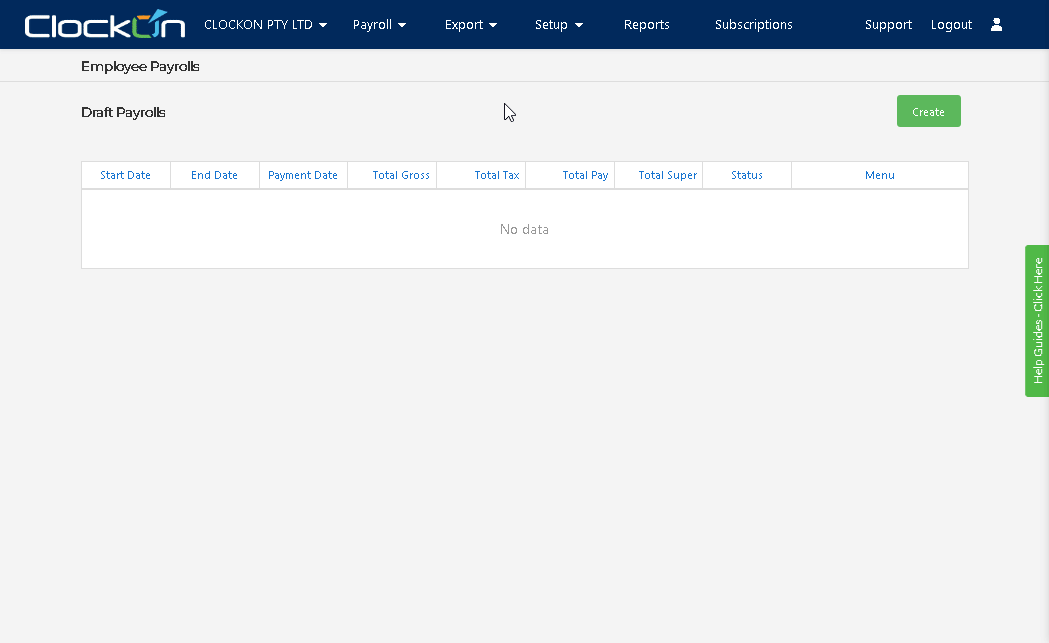Viewport: 1049px width, 643px height.
Task: Sort payrolls by Total Gross column
Action: coord(400,175)
